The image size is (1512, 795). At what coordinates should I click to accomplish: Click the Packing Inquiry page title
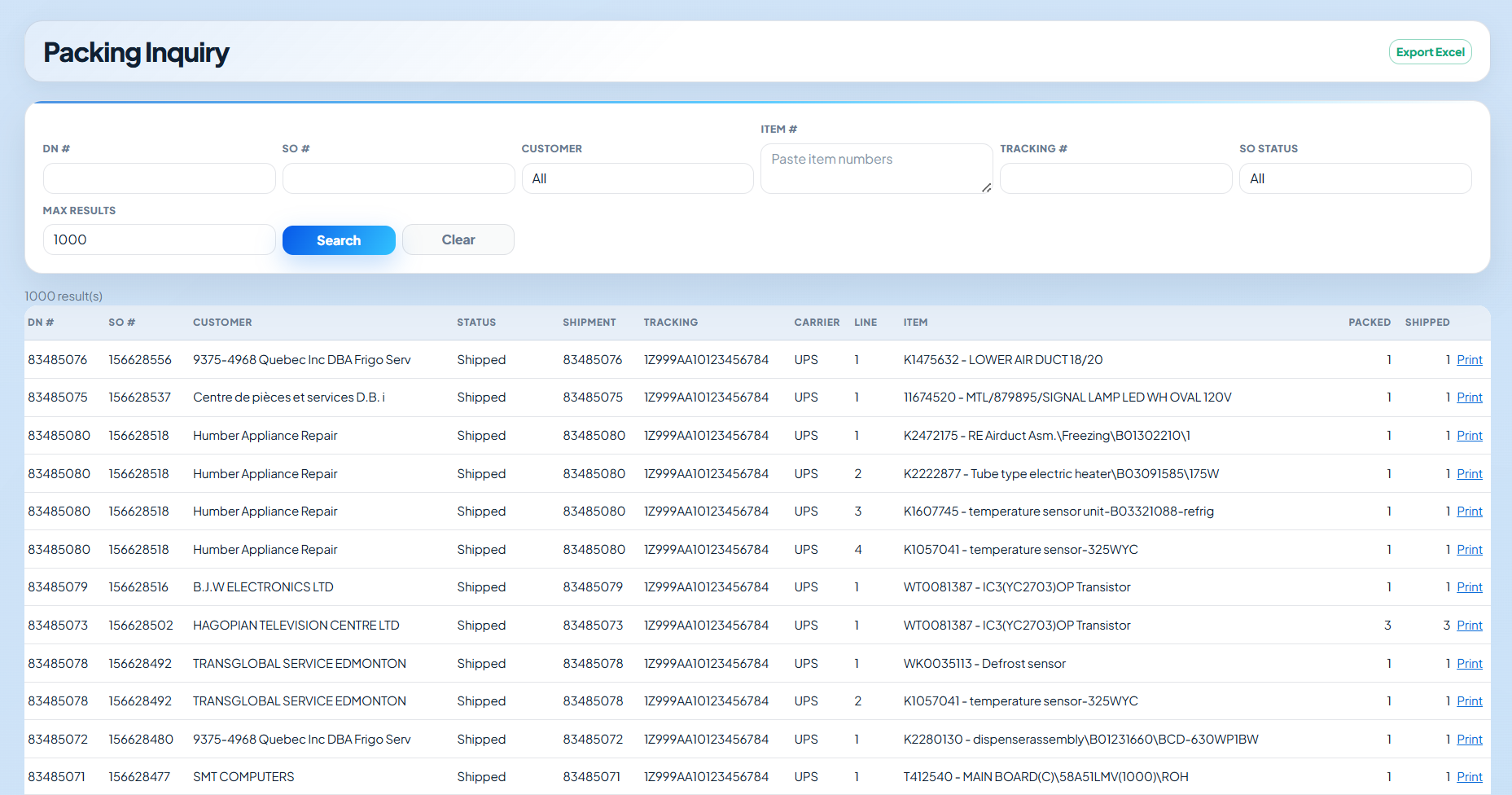(x=136, y=53)
